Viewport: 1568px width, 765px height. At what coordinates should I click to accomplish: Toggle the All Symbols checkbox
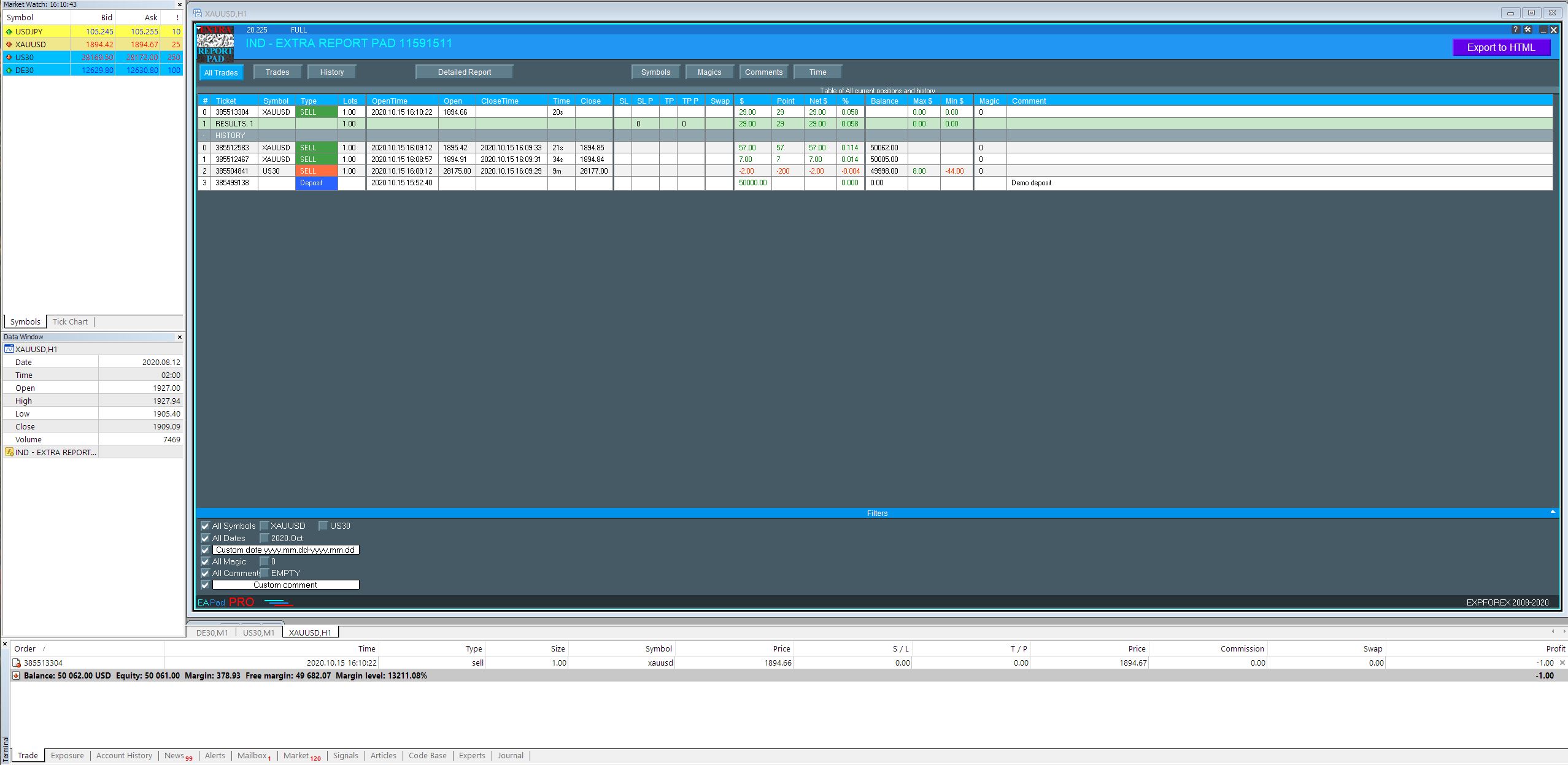tap(205, 526)
